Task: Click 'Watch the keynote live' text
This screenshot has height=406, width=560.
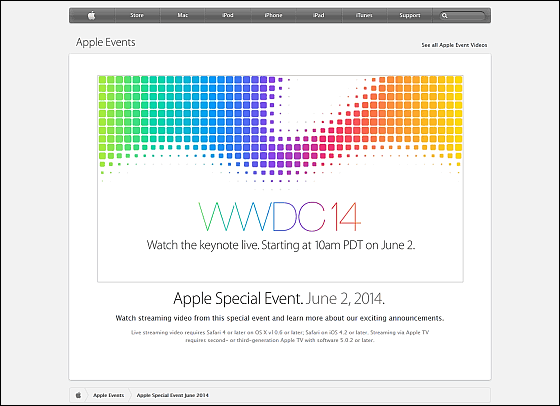Action: click(x=281, y=245)
